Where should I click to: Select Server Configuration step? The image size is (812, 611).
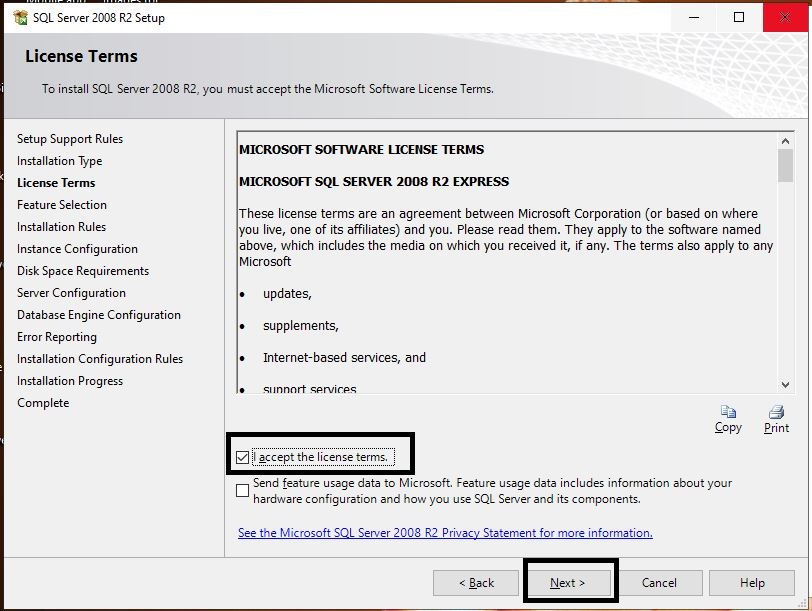point(71,293)
